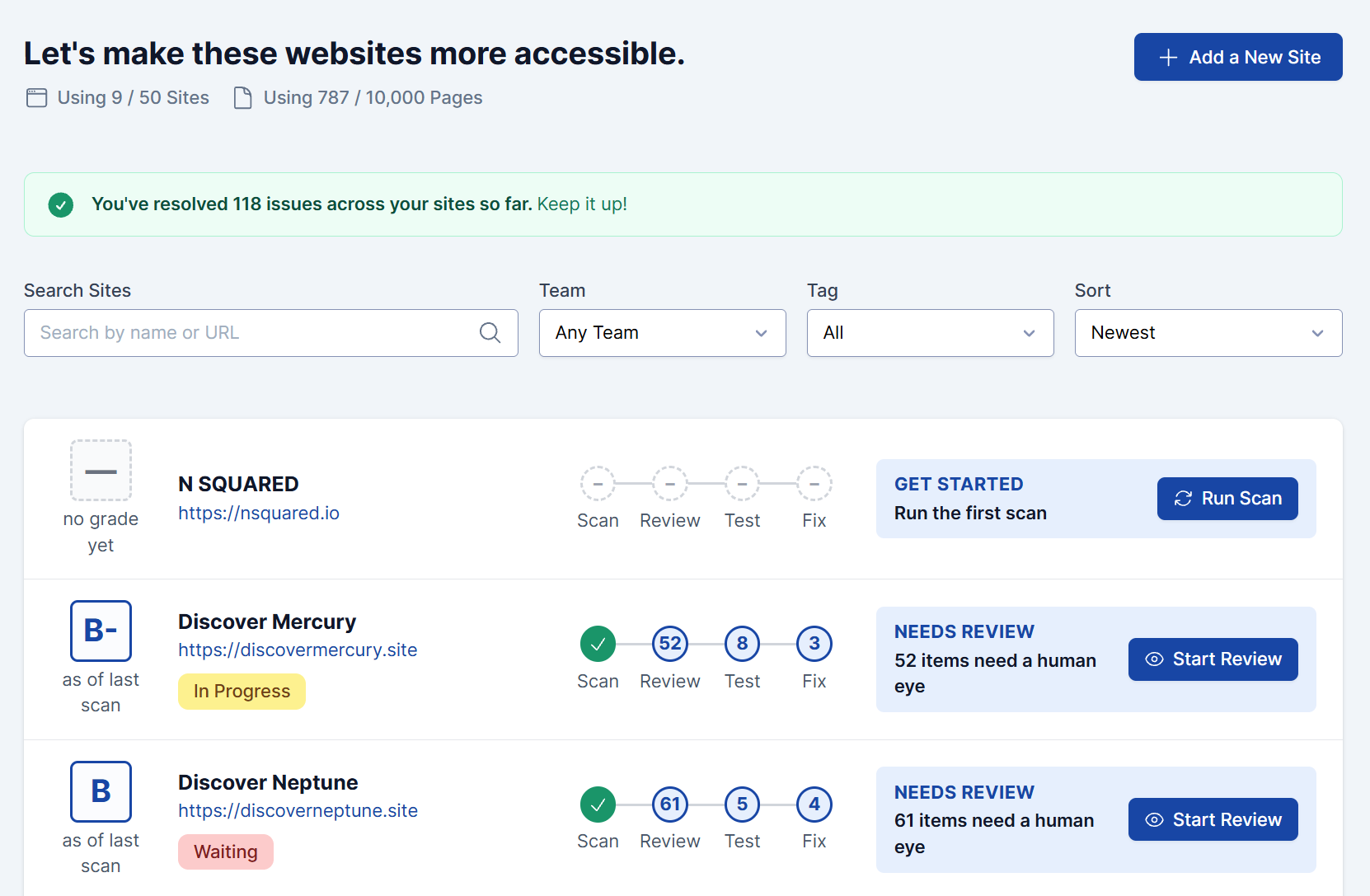Click the Test step showing 8

pos(743,644)
